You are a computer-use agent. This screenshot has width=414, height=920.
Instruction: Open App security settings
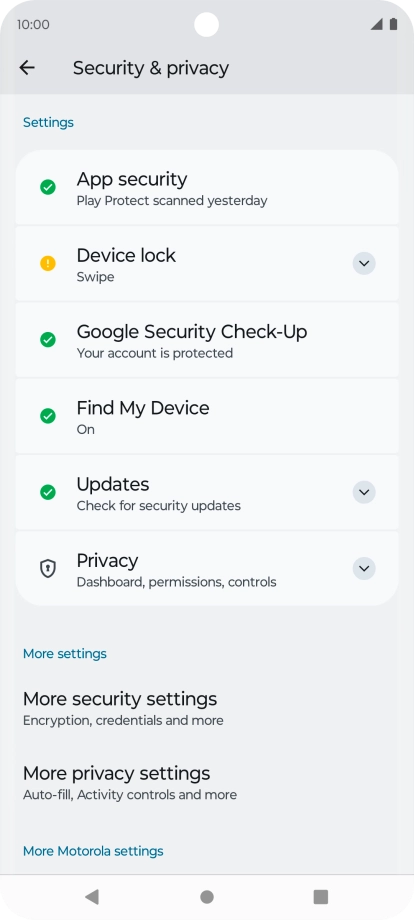[x=207, y=188]
